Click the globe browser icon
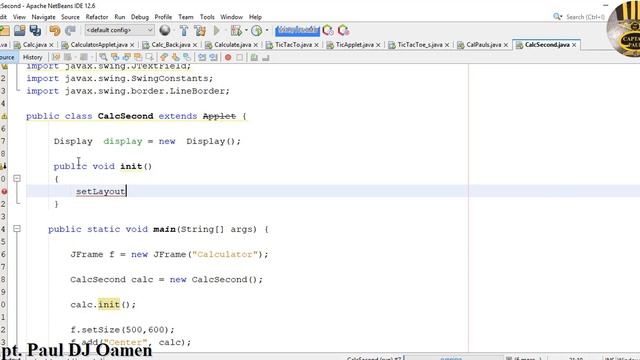The image size is (640, 360). tap(165, 30)
